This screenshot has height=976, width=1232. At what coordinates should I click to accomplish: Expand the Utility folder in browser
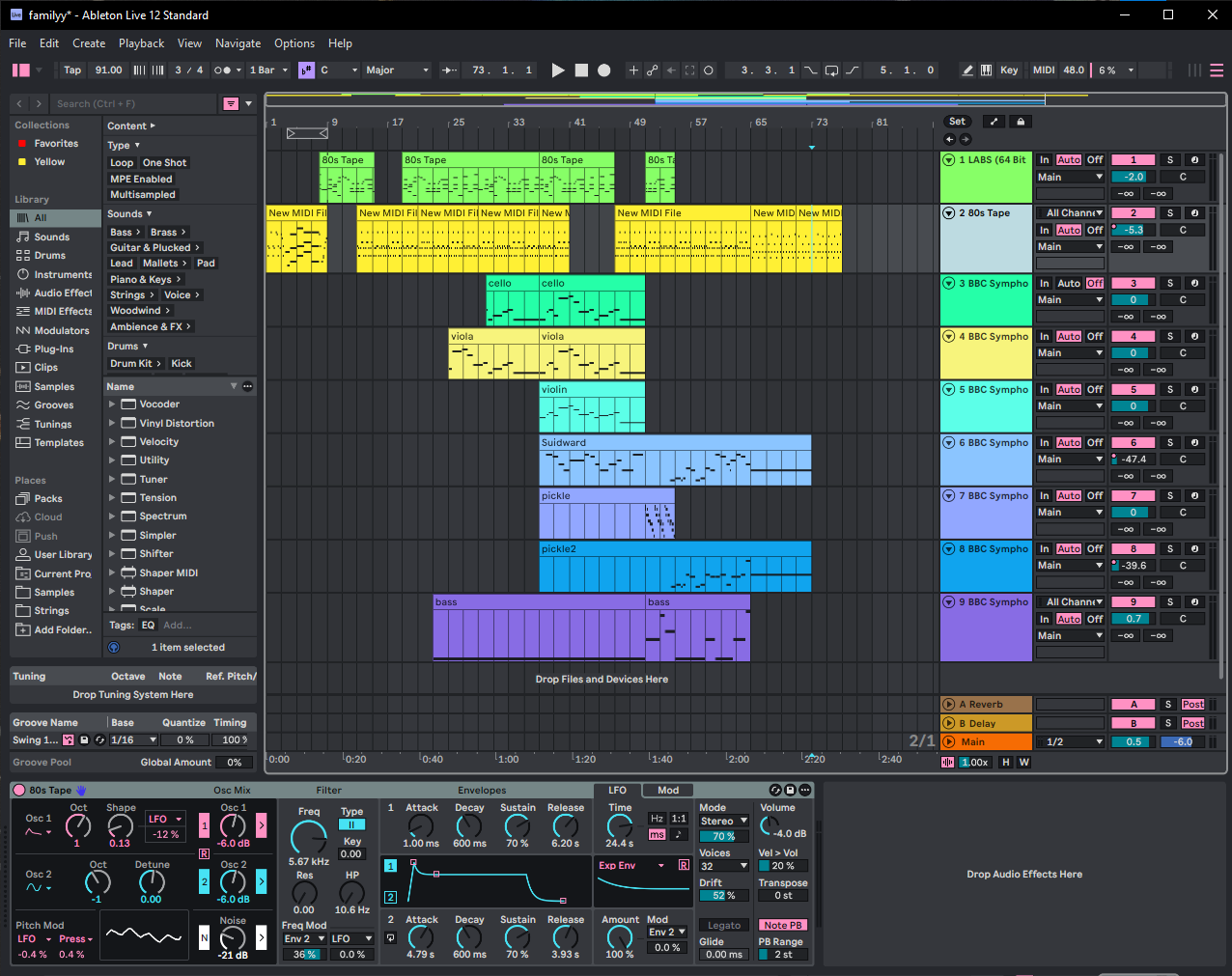(112, 460)
